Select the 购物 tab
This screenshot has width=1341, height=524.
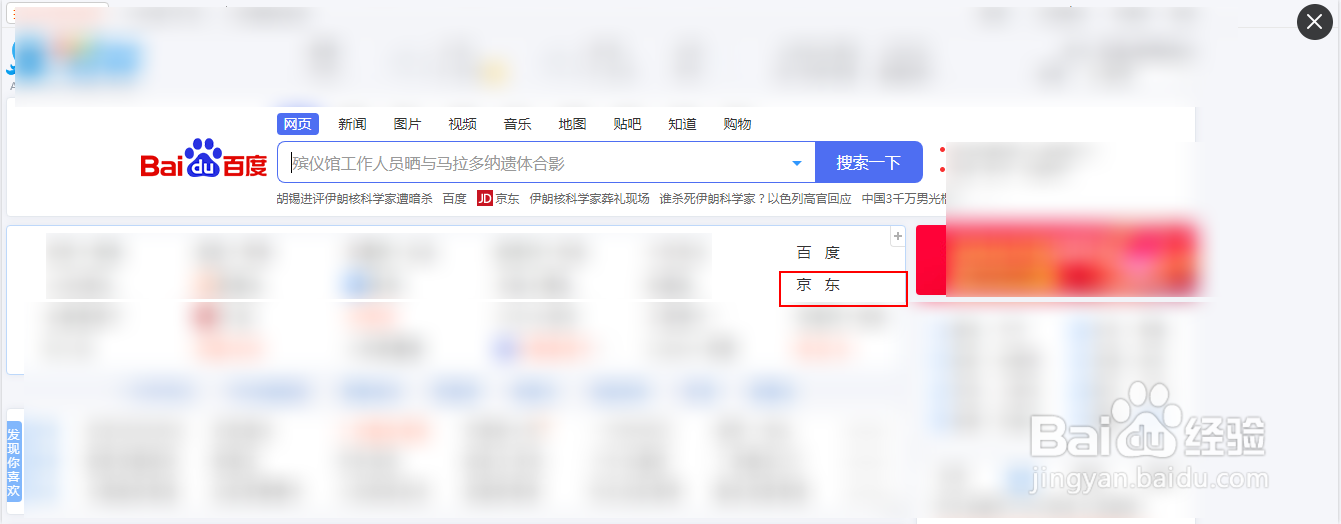point(737,124)
